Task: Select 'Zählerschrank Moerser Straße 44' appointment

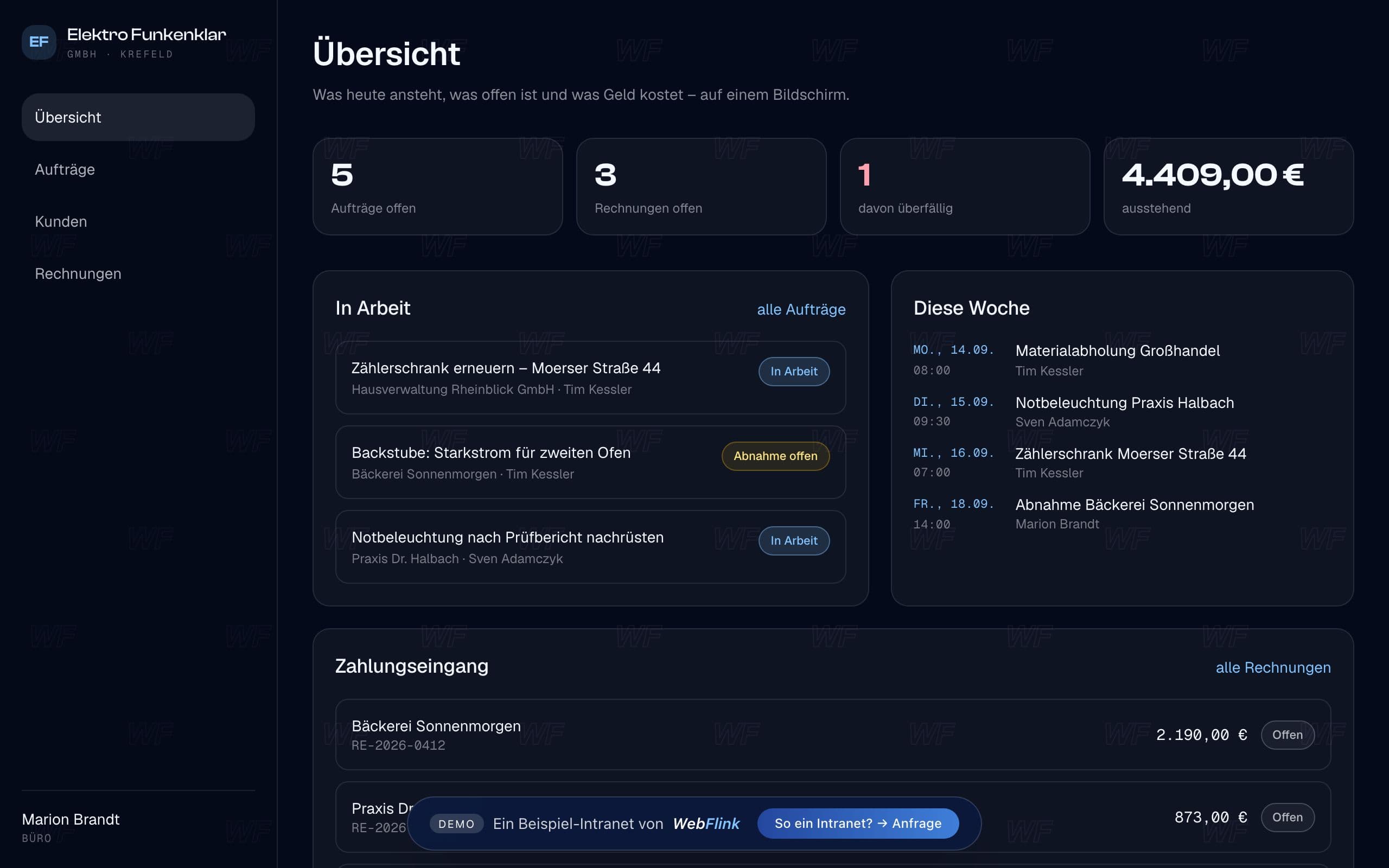Action: pos(1131,454)
